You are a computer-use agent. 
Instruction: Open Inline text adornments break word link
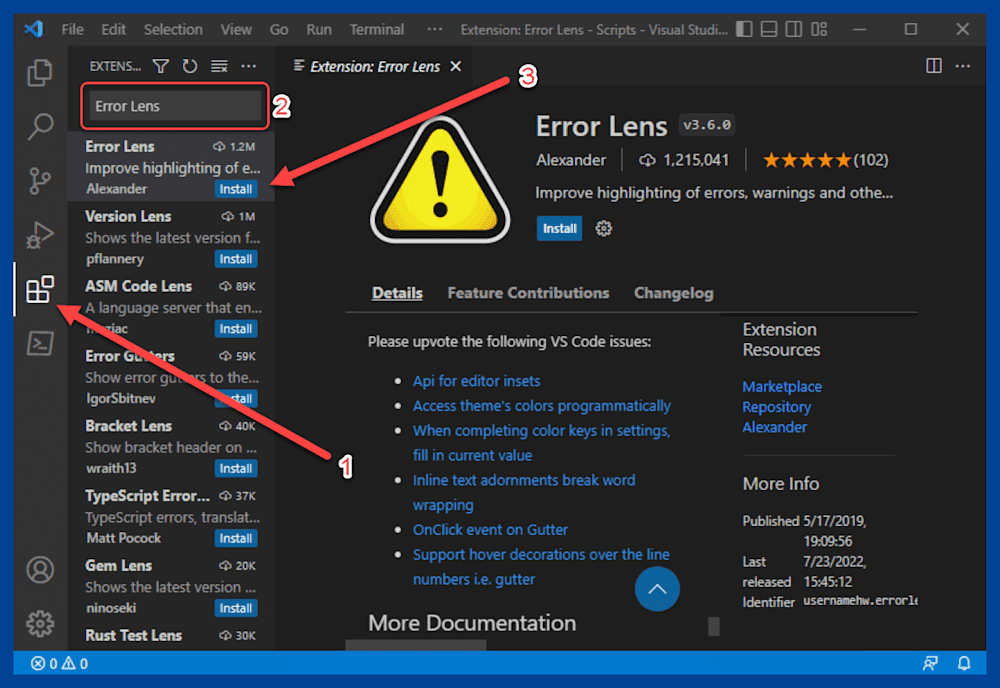pos(524,492)
